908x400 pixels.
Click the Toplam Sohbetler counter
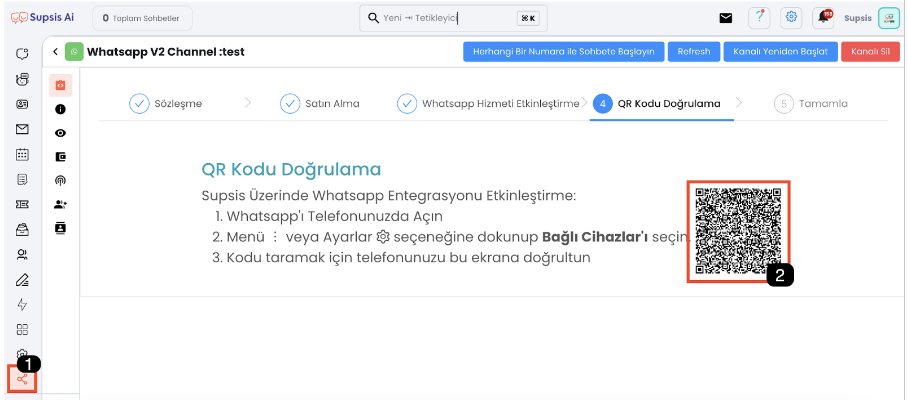pos(142,18)
